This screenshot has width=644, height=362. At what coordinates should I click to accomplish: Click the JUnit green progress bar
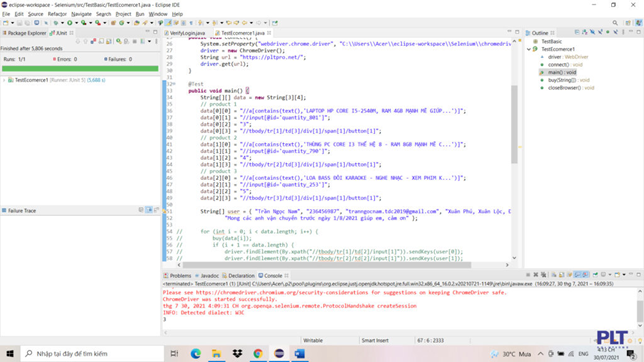pyautogui.click(x=80, y=69)
